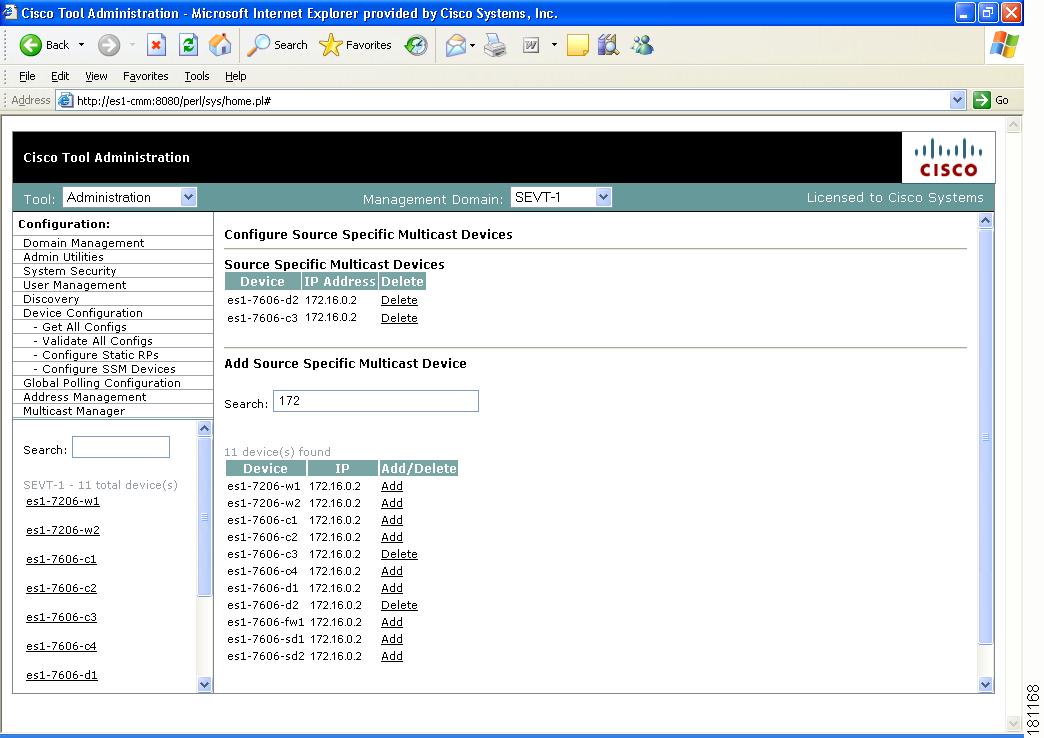1044x738 pixels.
Task: Select Get All Configs
Action: click(x=84, y=327)
